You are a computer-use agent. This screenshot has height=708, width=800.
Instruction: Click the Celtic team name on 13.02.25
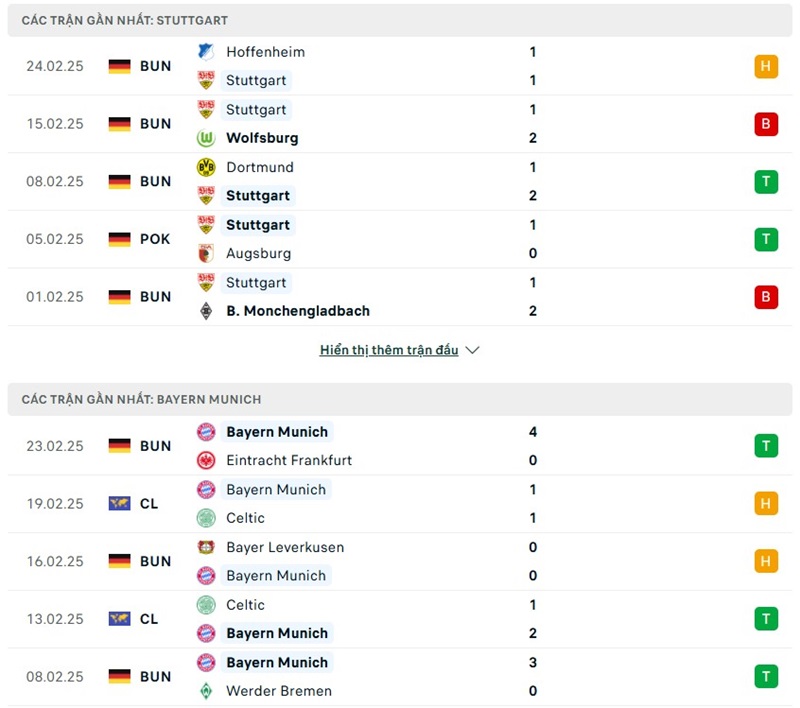pos(246,605)
